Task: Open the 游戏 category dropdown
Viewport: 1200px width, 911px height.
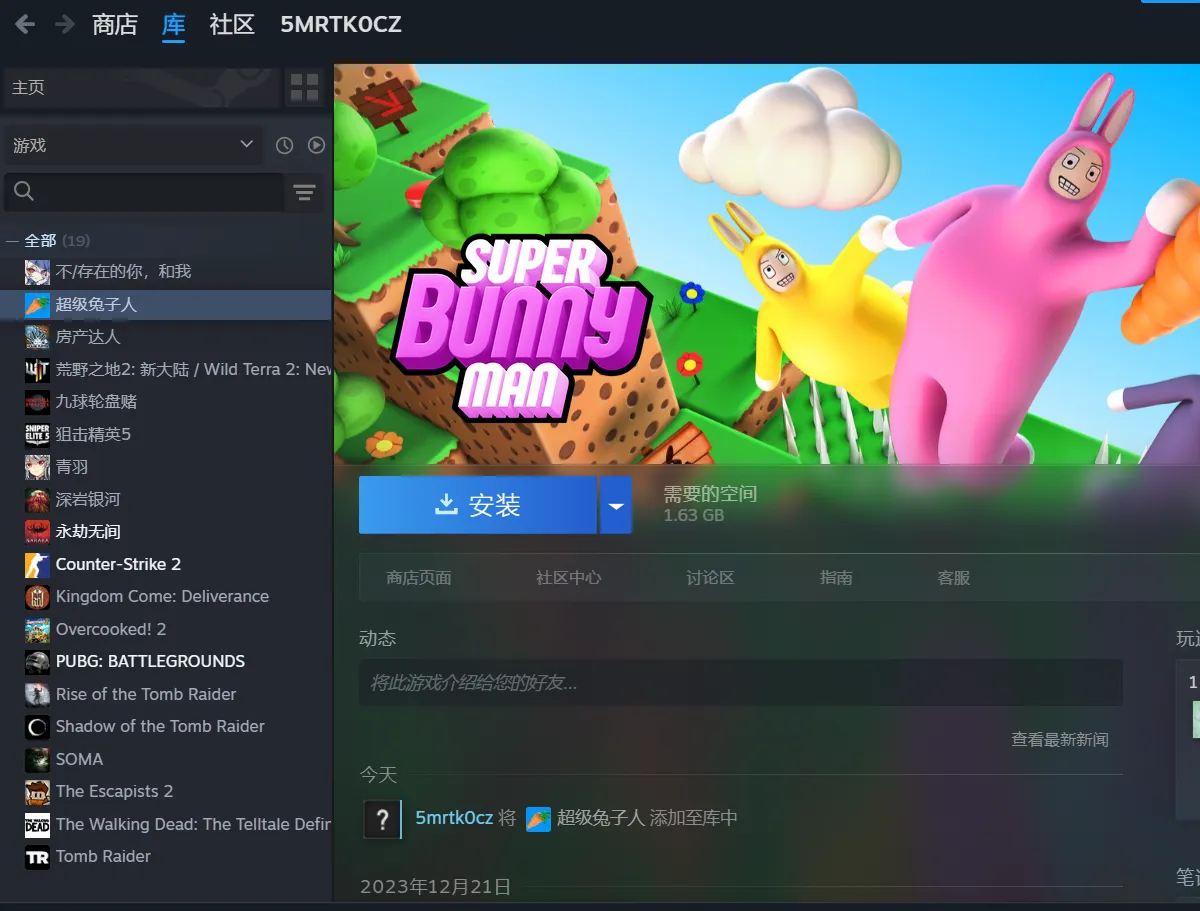Action: (x=133, y=146)
